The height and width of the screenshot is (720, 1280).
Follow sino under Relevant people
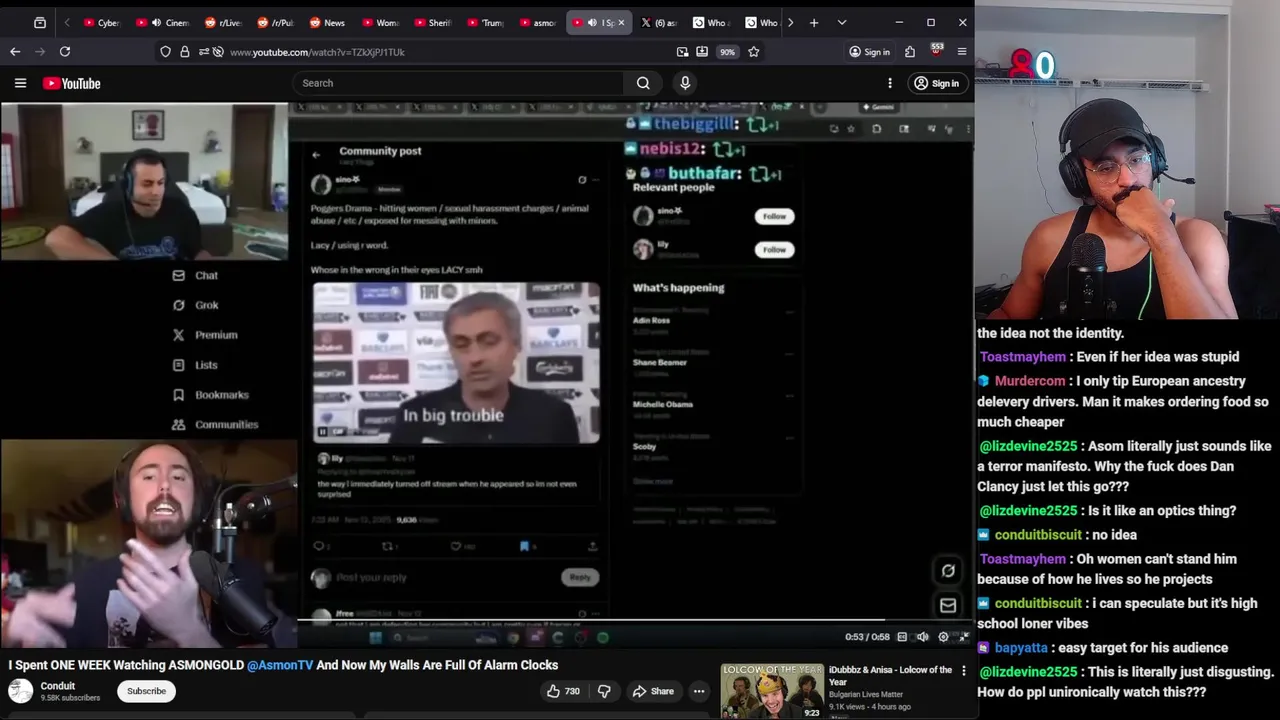(774, 216)
